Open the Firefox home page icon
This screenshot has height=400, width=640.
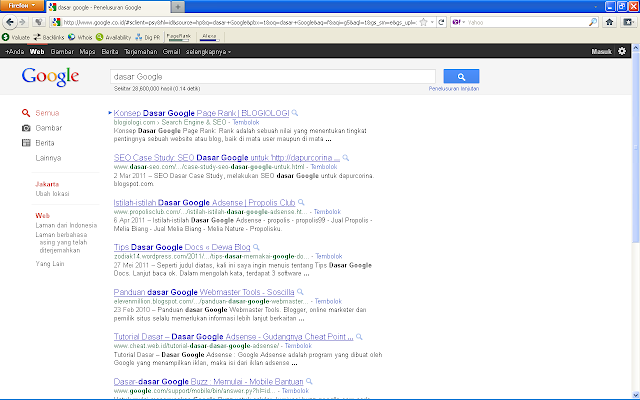[609, 22]
